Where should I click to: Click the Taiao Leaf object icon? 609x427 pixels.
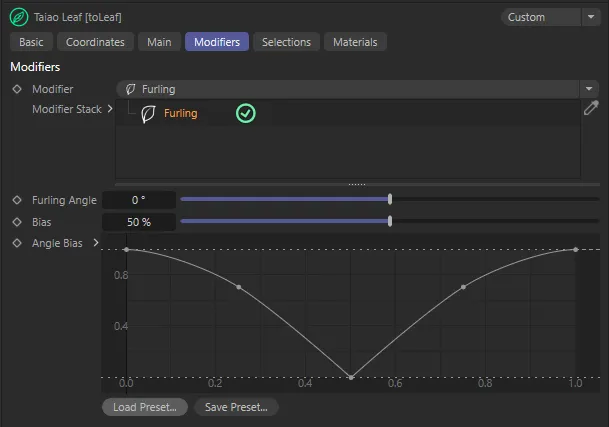18,17
